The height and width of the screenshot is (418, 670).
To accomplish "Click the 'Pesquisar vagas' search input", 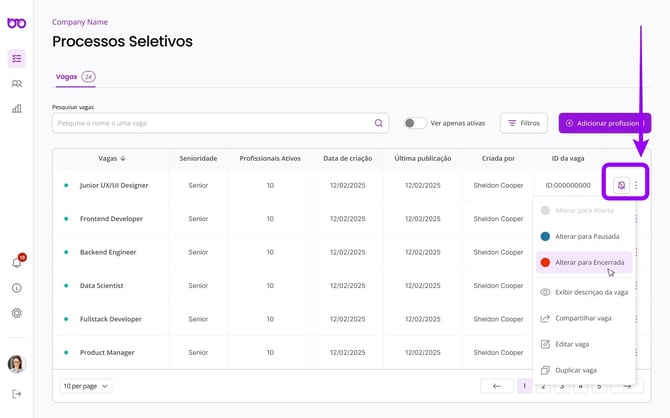I will coord(212,123).
